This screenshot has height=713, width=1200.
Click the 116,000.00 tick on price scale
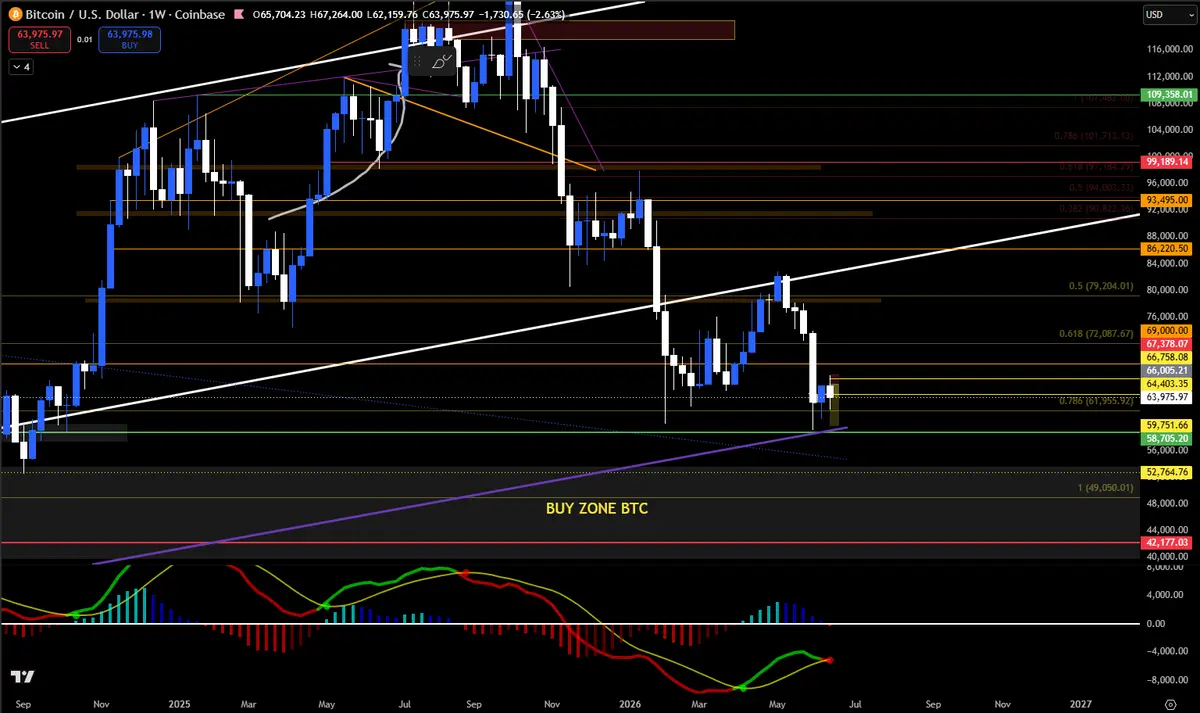(x=1168, y=49)
